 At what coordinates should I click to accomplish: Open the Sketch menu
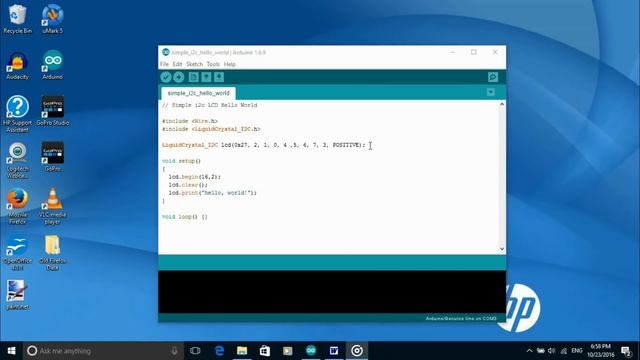[x=194, y=64]
